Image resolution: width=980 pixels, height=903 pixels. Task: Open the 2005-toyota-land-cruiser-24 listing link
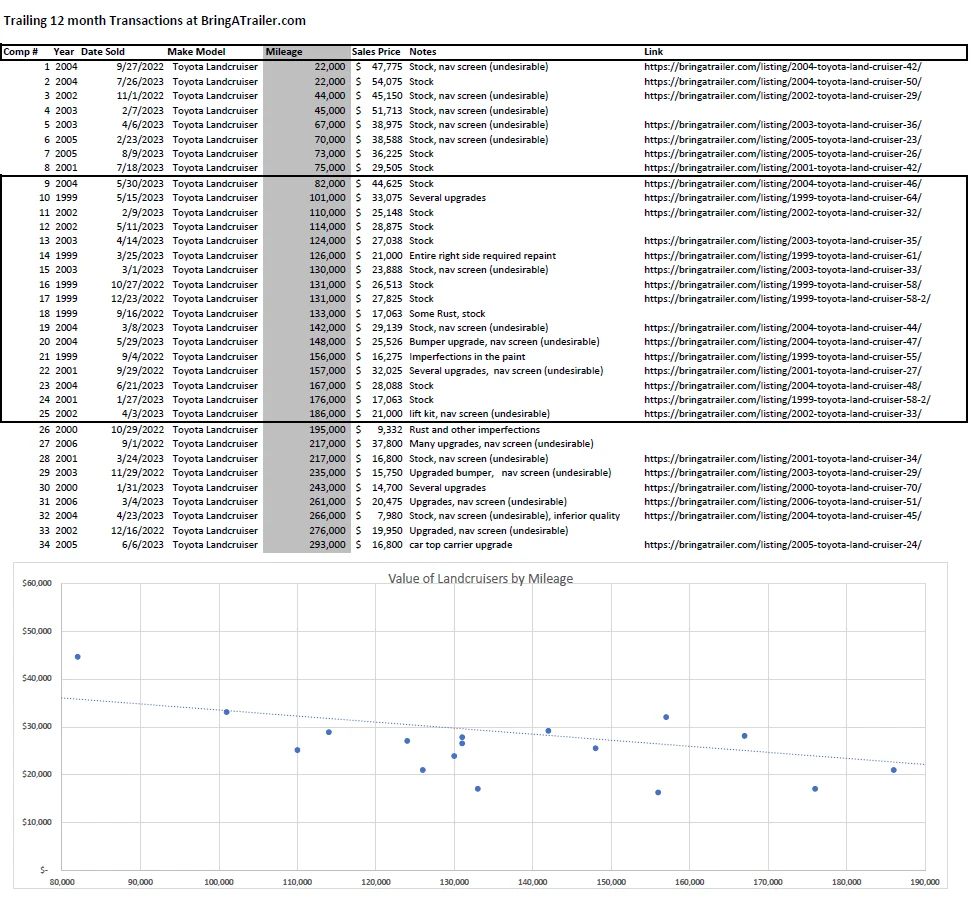tap(782, 546)
